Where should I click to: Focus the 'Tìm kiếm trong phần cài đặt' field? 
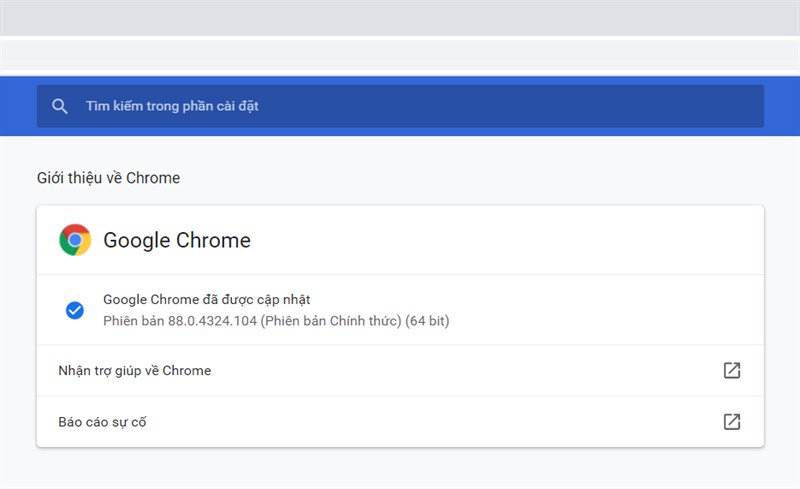[400, 106]
